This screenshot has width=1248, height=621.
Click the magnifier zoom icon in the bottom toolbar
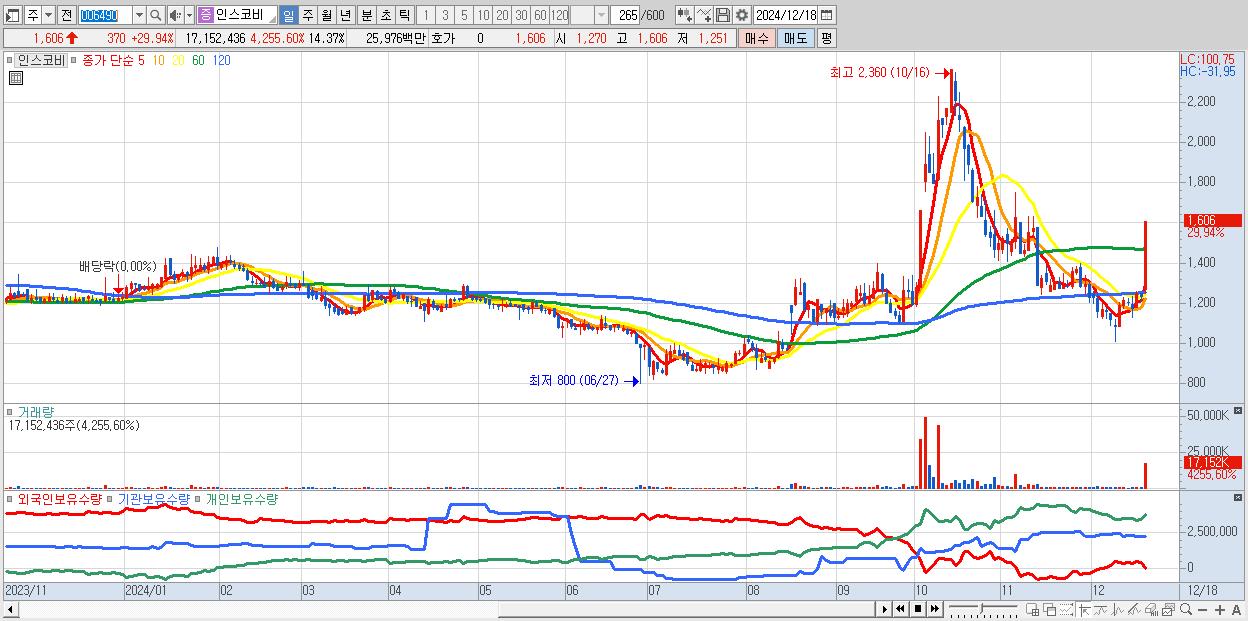coord(1186,609)
